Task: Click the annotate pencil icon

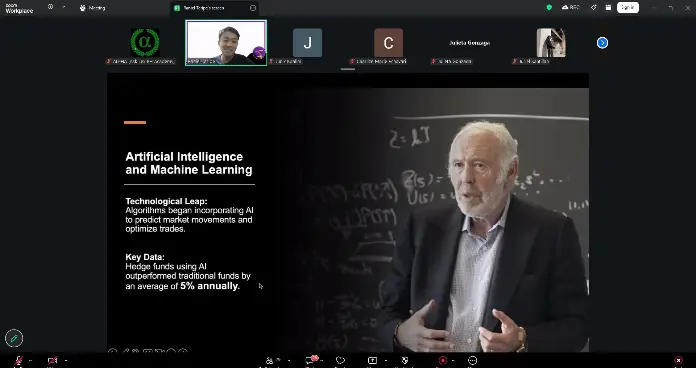Action: click(x=14, y=338)
